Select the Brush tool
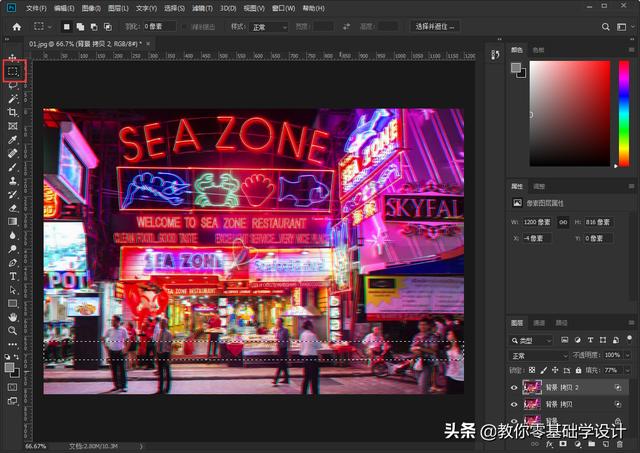Image resolution: width=640 pixels, height=453 pixels. pyautogui.click(x=13, y=167)
